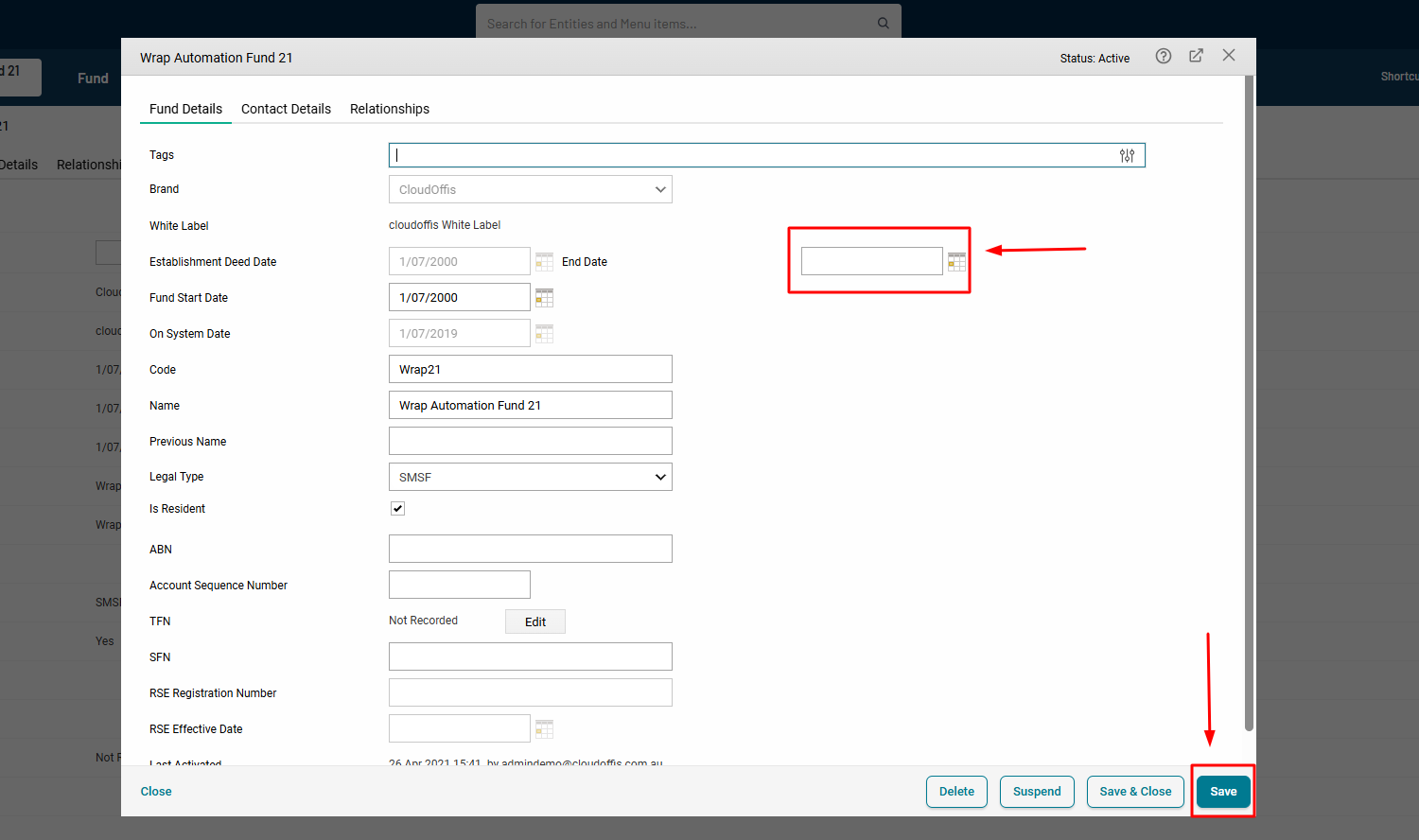Open the Tags filter settings icon
The height and width of the screenshot is (840, 1419).
pos(1127,156)
